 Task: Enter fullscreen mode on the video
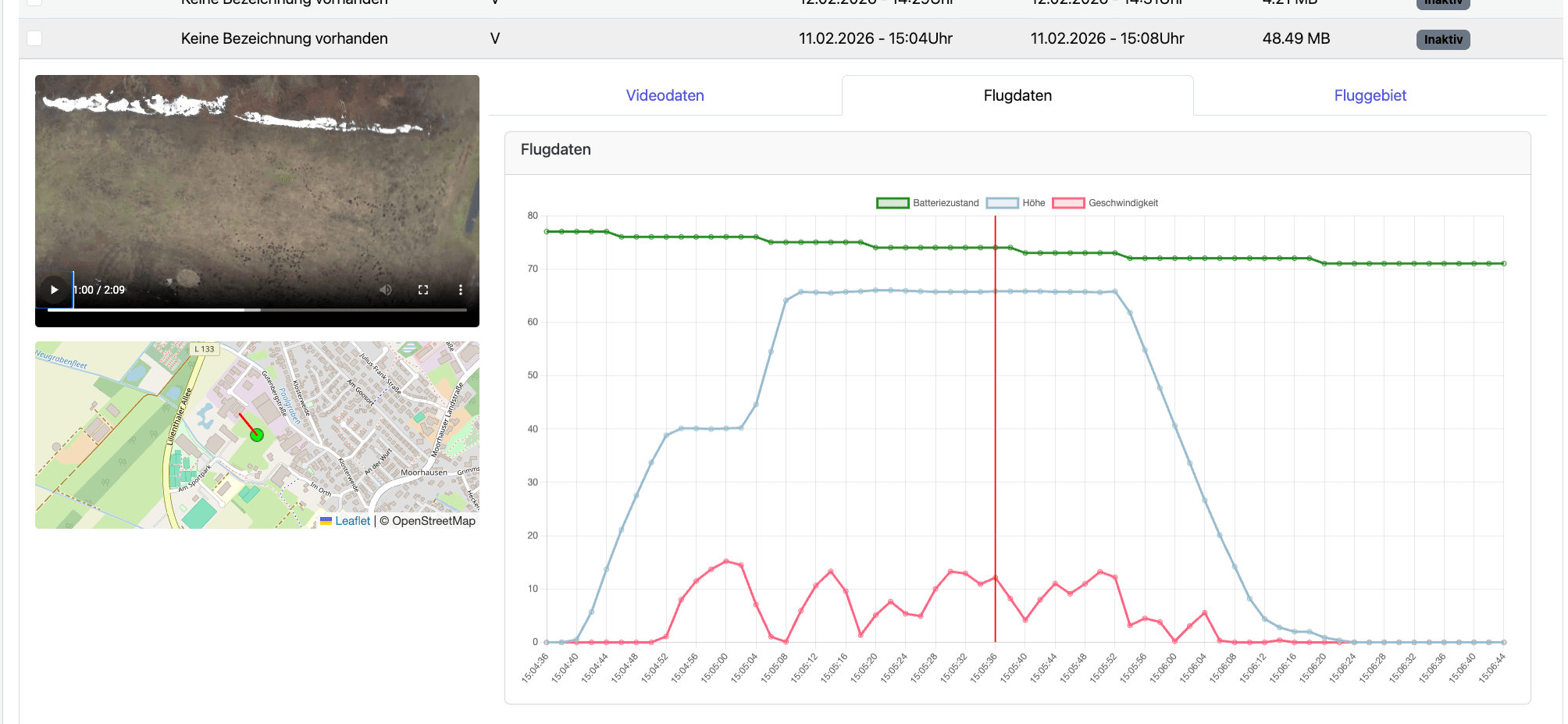[423, 290]
